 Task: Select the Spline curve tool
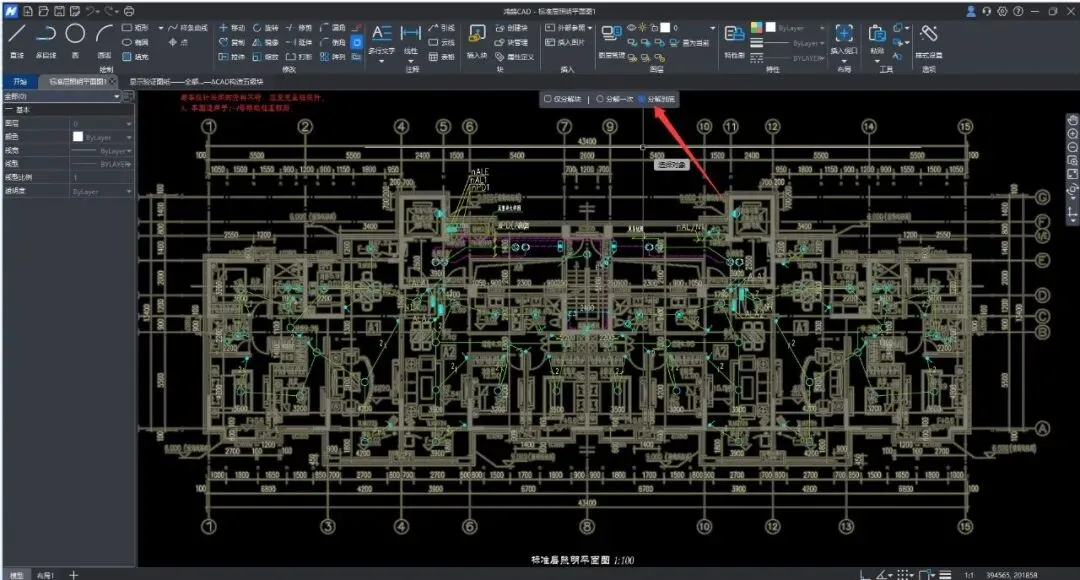click(187, 28)
